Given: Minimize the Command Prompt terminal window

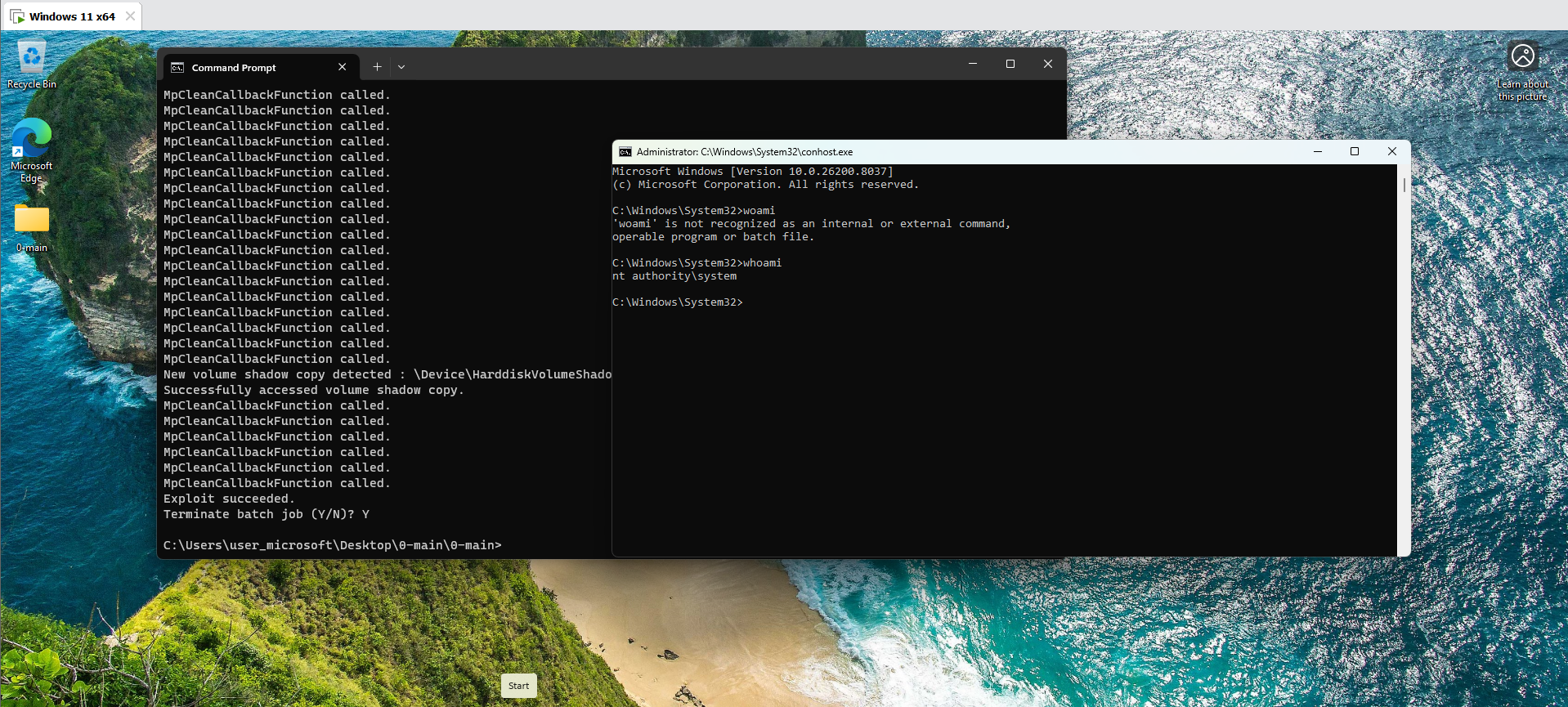Looking at the screenshot, I should pyautogui.click(x=973, y=64).
